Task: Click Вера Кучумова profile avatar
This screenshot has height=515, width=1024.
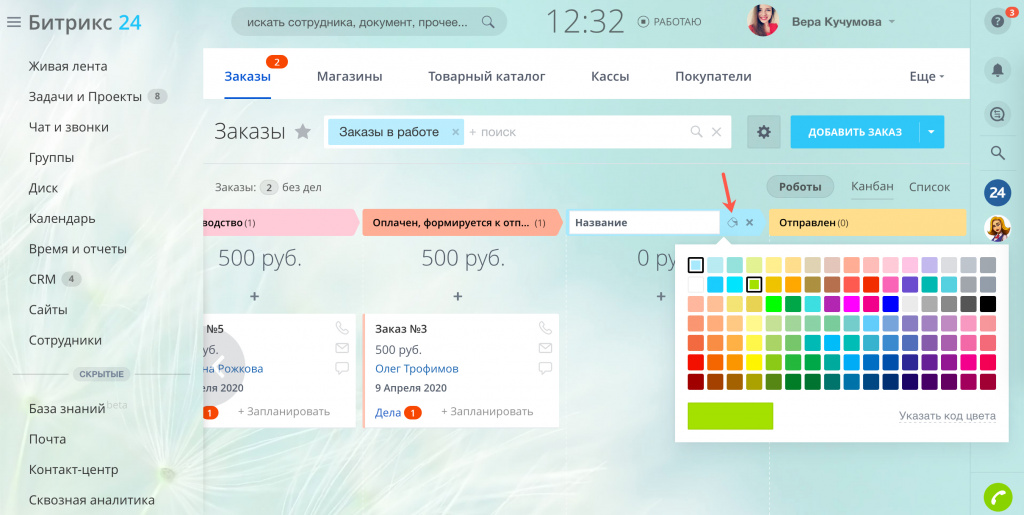Action: click(763, 22)
